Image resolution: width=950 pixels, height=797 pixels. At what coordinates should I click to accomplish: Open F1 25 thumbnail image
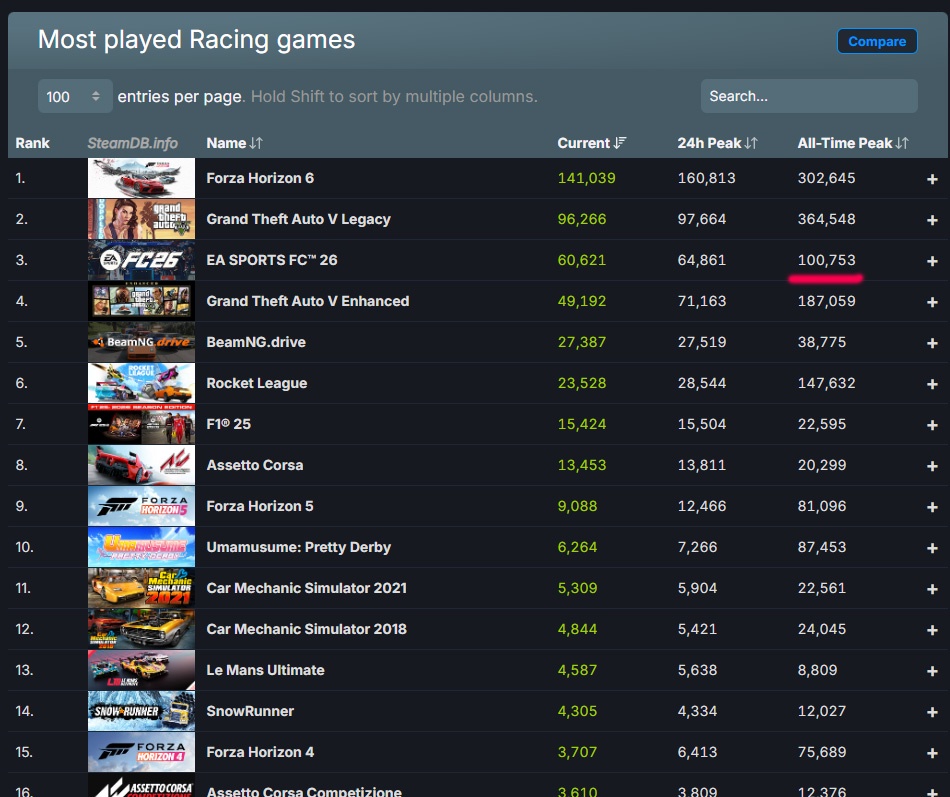[141, 424]
